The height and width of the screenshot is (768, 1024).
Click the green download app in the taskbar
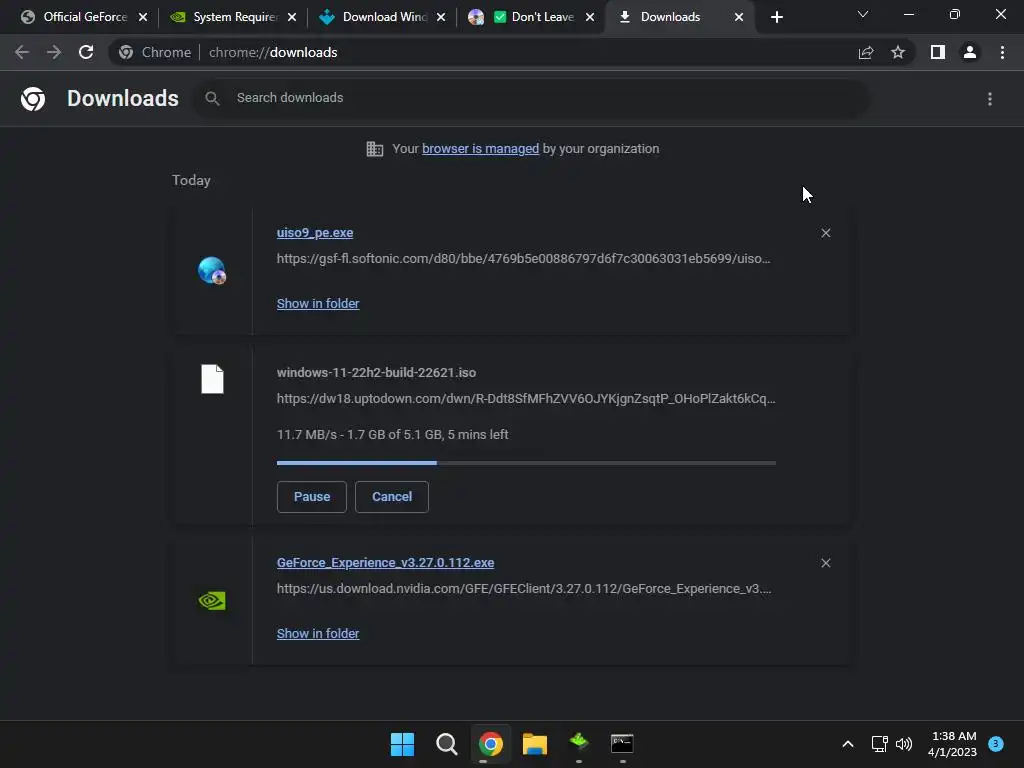pos(579,743)
